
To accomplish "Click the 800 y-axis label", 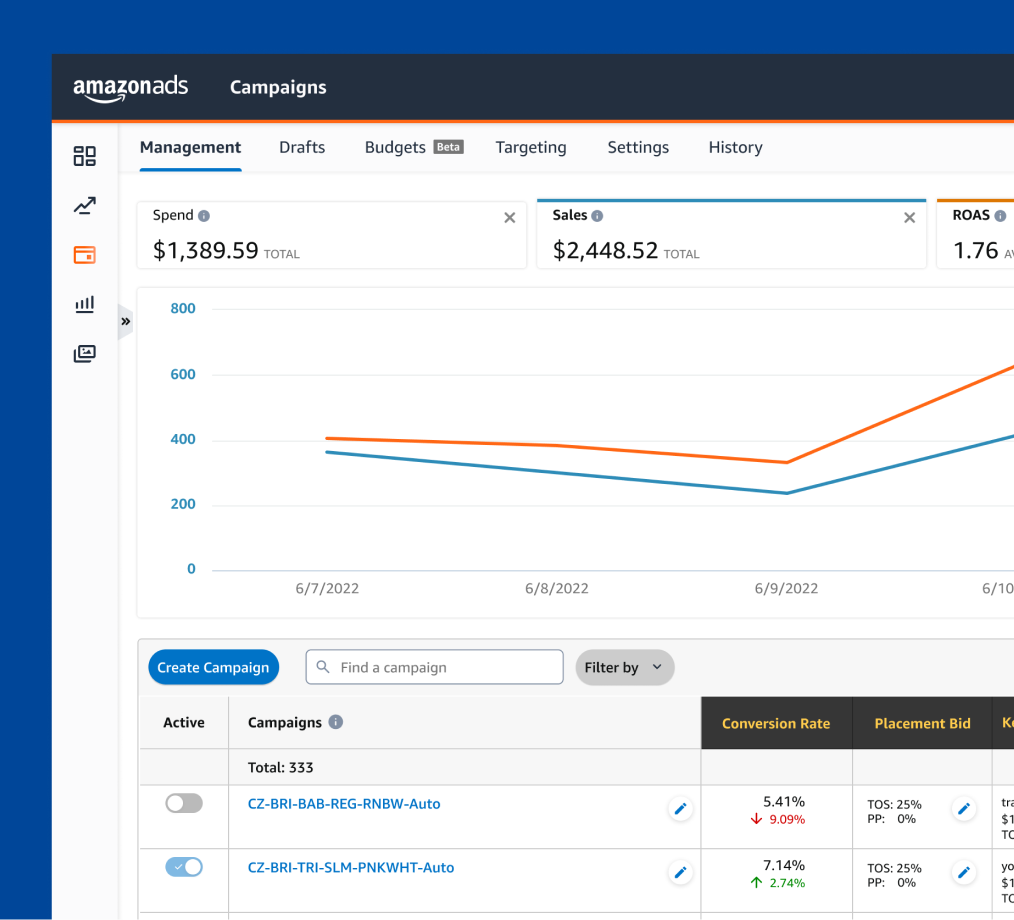I will pyautogui.click(x=183, y=308).
